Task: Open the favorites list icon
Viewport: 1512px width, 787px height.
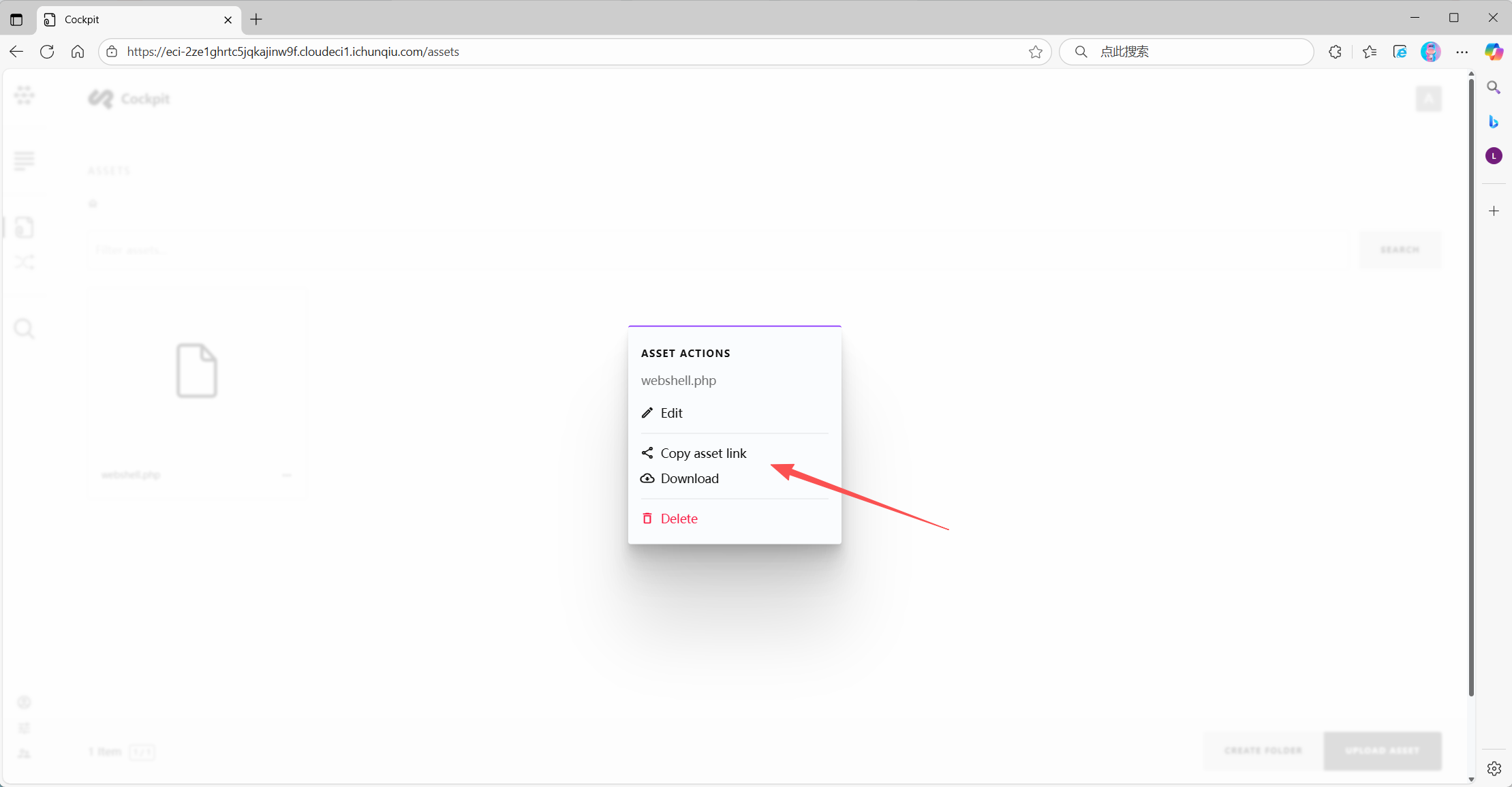Action: pyautogui.click(x=1370, y=52)
